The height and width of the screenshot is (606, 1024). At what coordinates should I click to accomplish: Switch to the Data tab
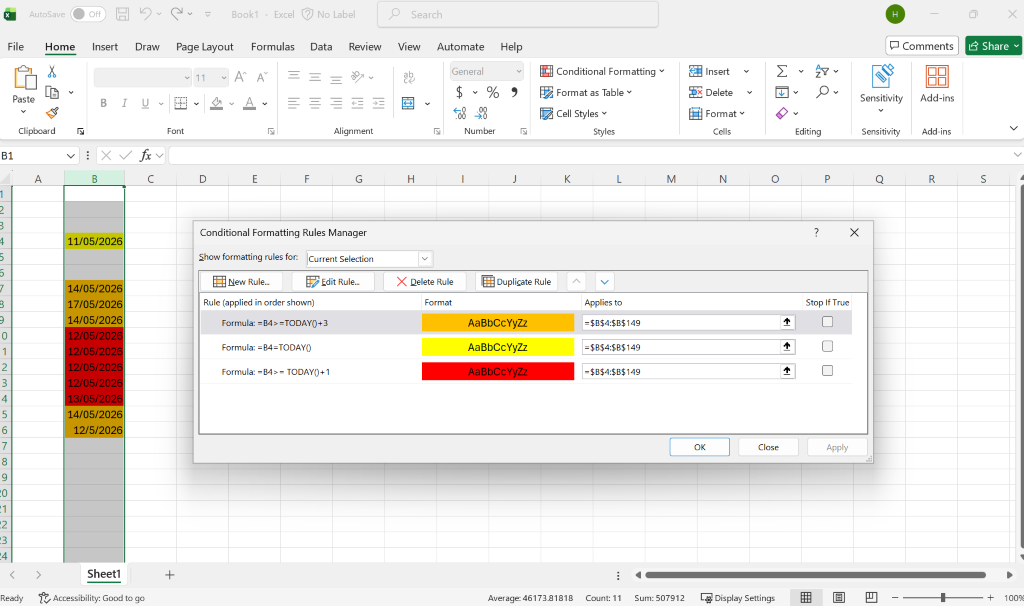[x=321, y=46]
